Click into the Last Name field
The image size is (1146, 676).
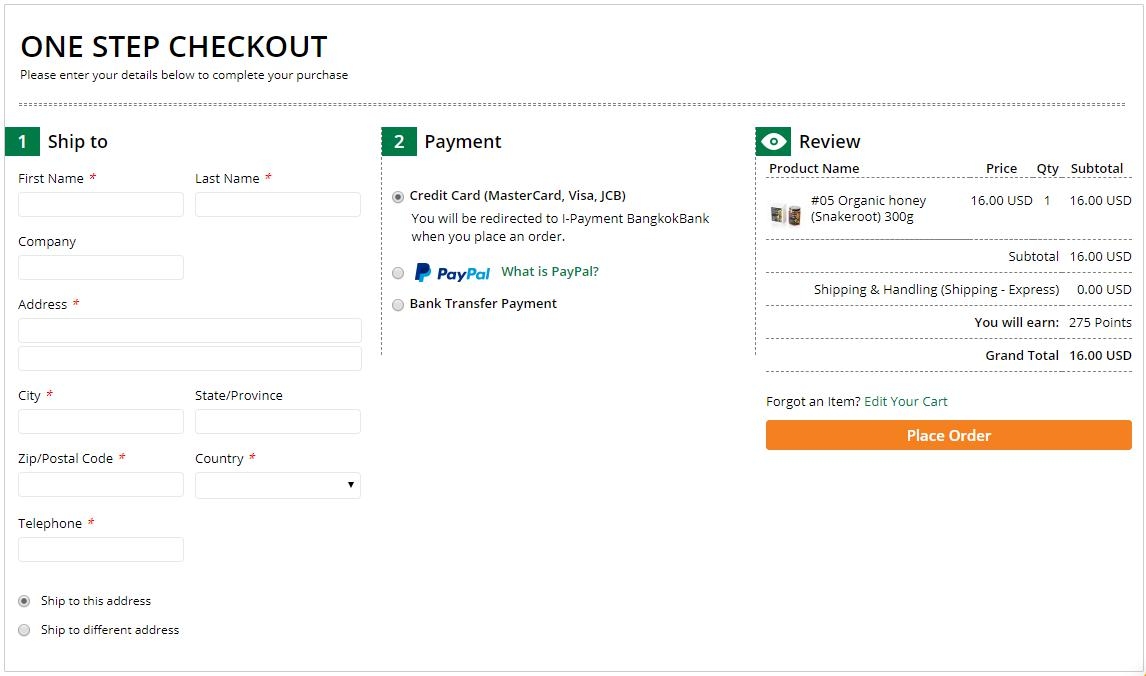pyautogui.click(x=278, y=205)
